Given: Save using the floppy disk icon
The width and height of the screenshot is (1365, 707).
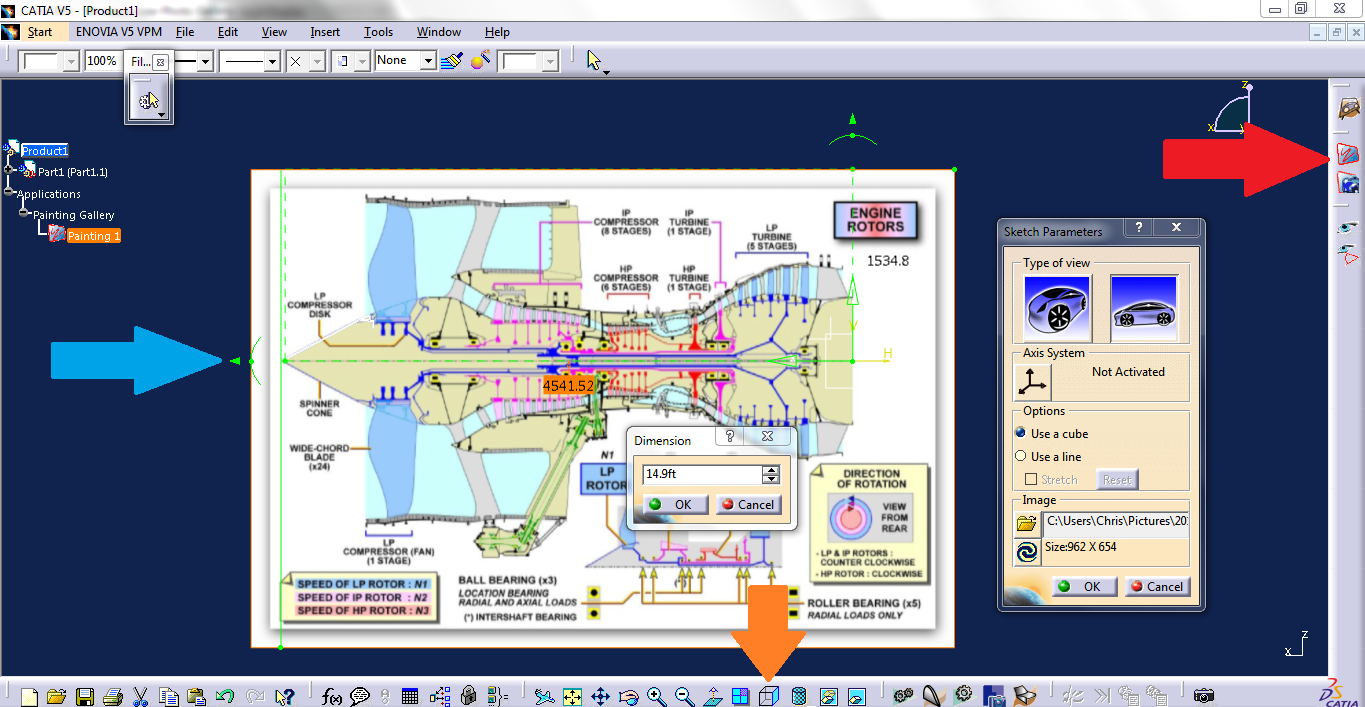Looking at the screenshot, I should pyautogui.click(x=85, y=696).
